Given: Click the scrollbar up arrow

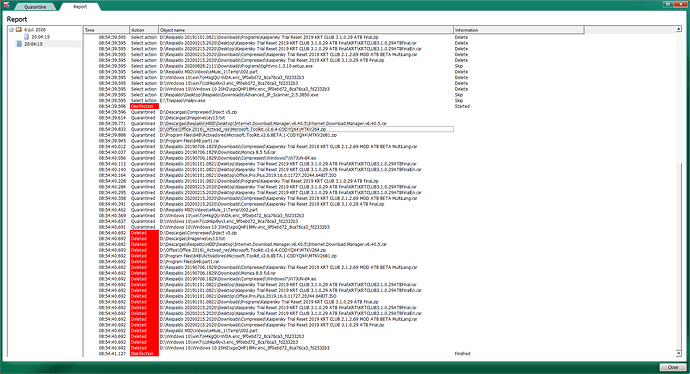Looking at the screenshot, I should click(679, 29).
